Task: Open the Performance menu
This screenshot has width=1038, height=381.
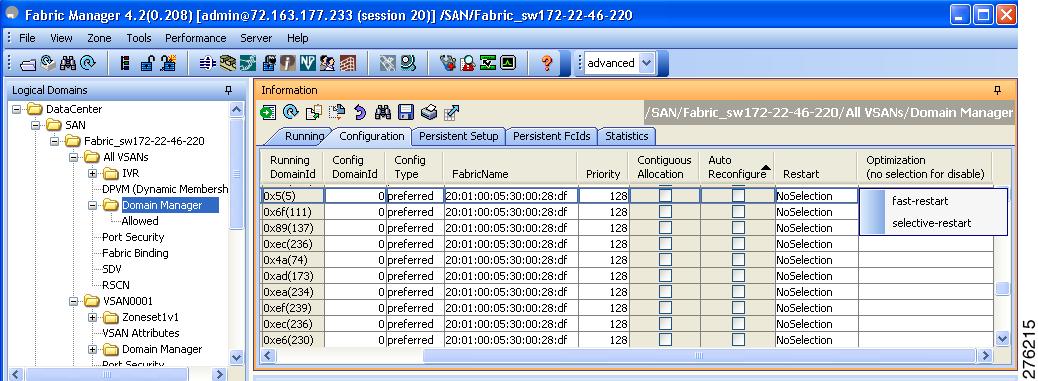Action: (x=195, y=38)
